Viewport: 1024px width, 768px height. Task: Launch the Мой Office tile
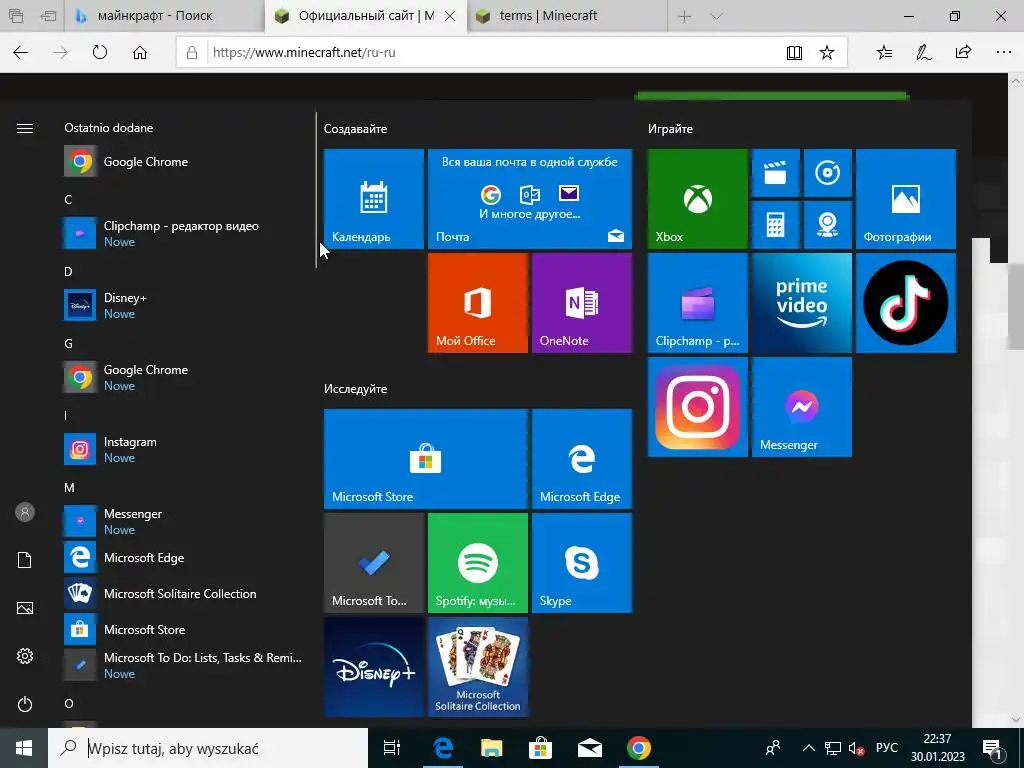click(x=477, y=303)
